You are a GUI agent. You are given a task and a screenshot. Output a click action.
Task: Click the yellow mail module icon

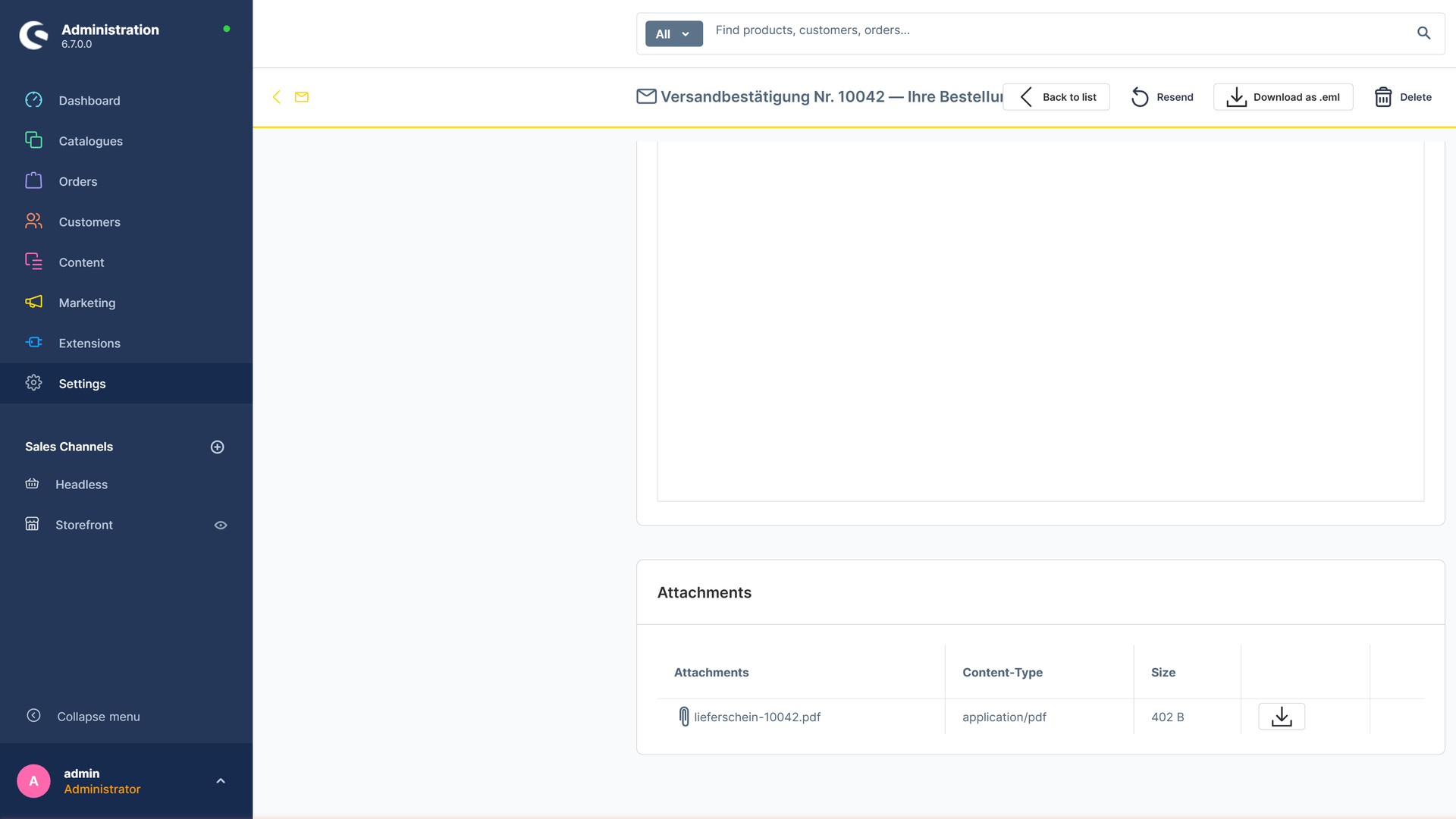[x=302, y=97]
